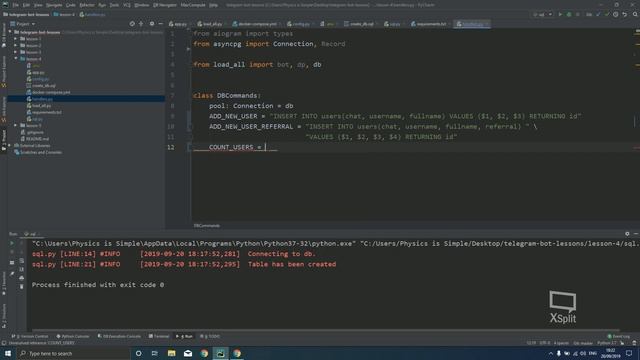Switch to the requirements.txt editor tab

point(428,24)
